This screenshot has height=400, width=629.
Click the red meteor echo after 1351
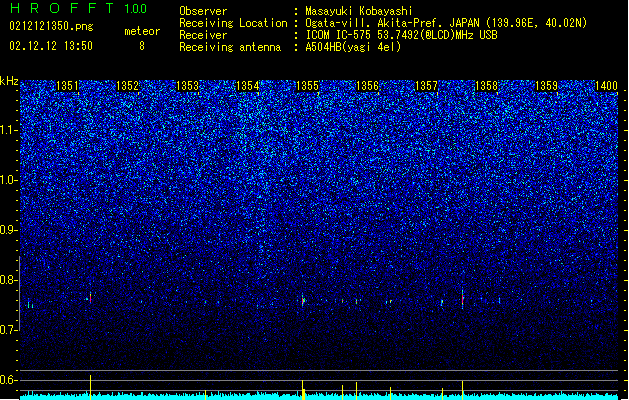pos(91,298)
